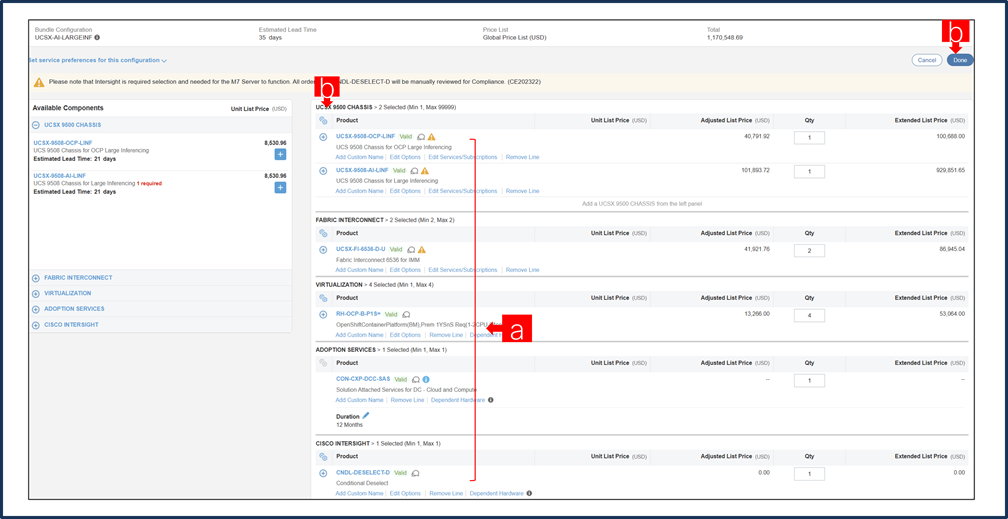The height and width of the screenshot is (519, 1008).
Task: Click Edit Services/Subscriptions for UCSX-9508-OCP-LINF
Action: [x=463, y=157]
